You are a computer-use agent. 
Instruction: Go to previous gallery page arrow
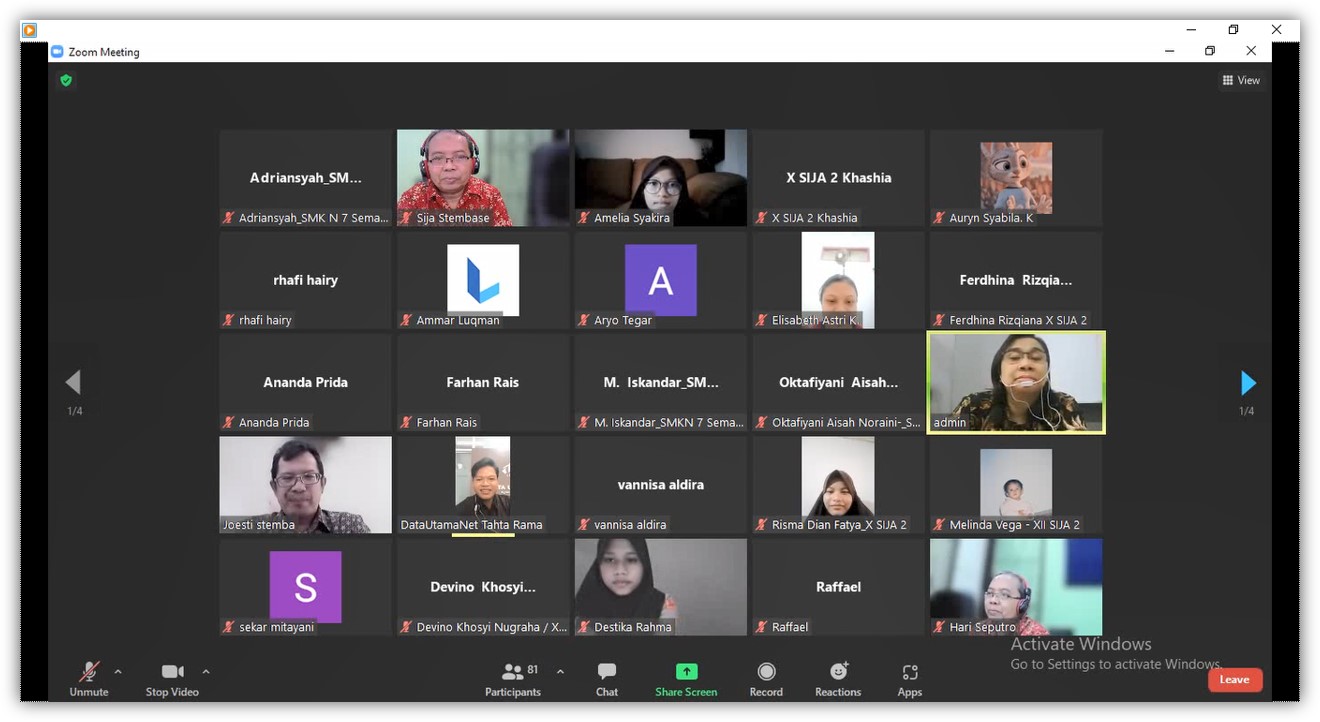[x=73, y=382]
